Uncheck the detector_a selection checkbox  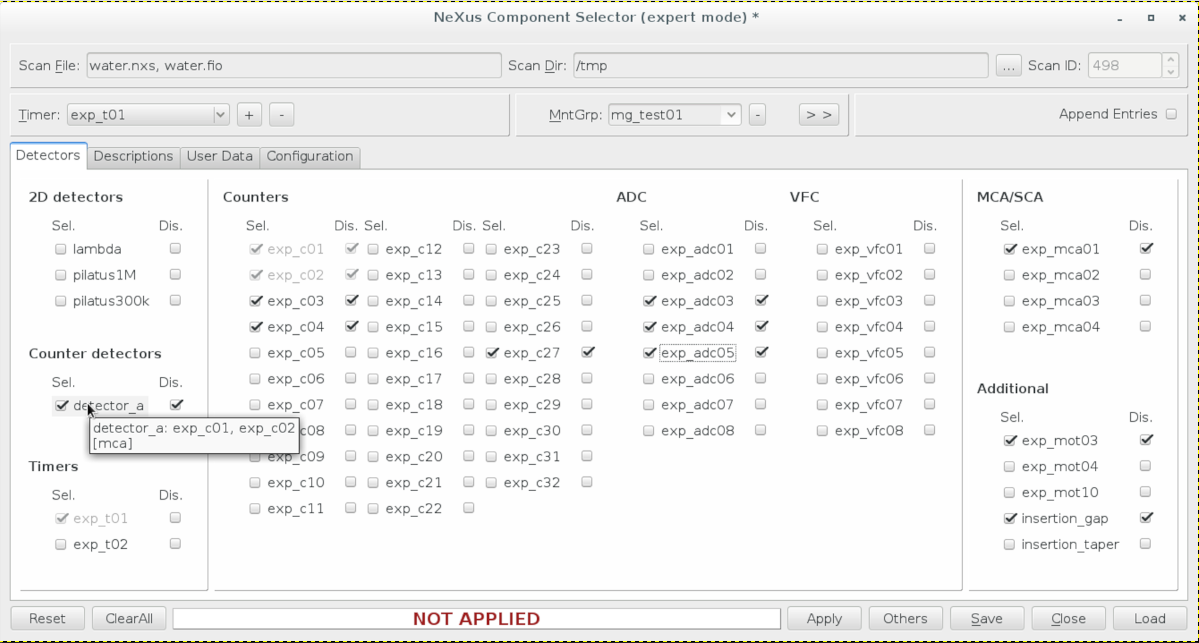click(x=62, y=405)
